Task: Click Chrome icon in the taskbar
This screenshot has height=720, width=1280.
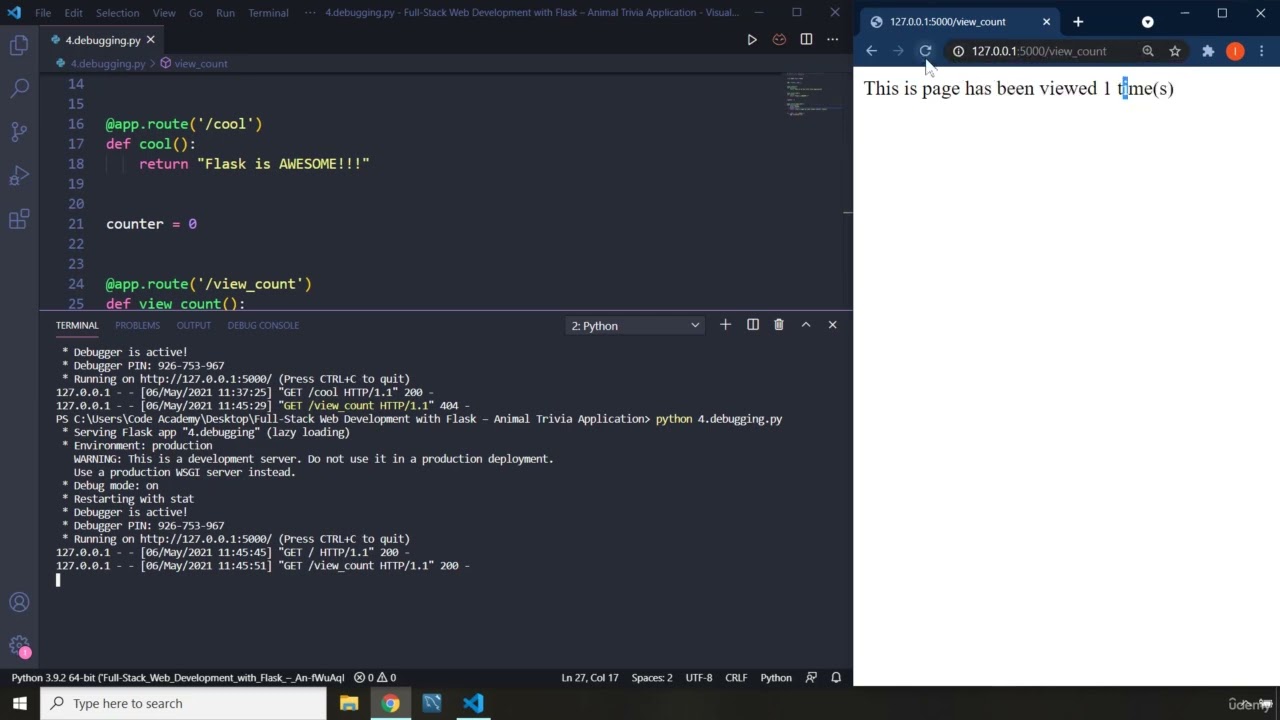Action: coord(390,703)
